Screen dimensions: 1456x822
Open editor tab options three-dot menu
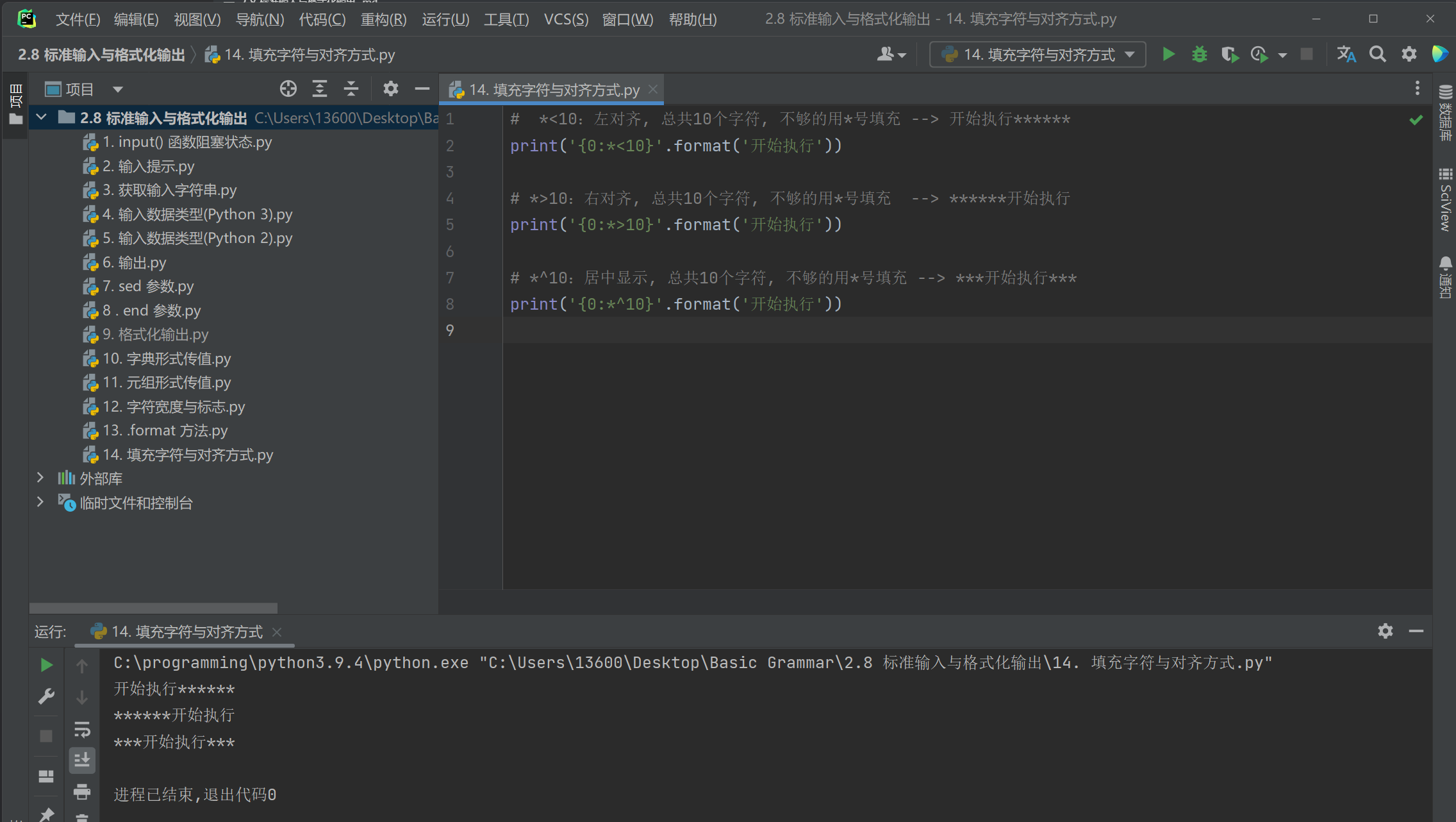pyautogui.click(x=1417, y=88)
